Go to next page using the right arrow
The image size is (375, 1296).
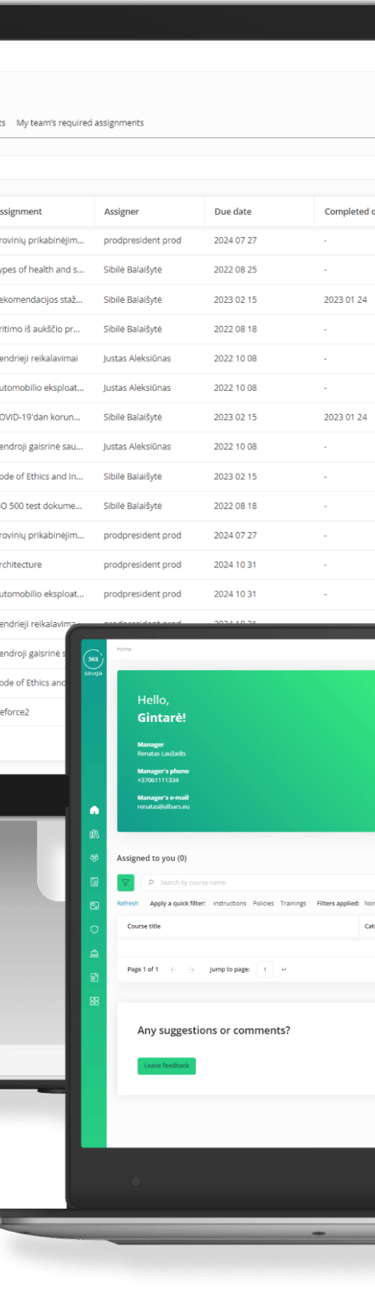(x=191, y=969)
